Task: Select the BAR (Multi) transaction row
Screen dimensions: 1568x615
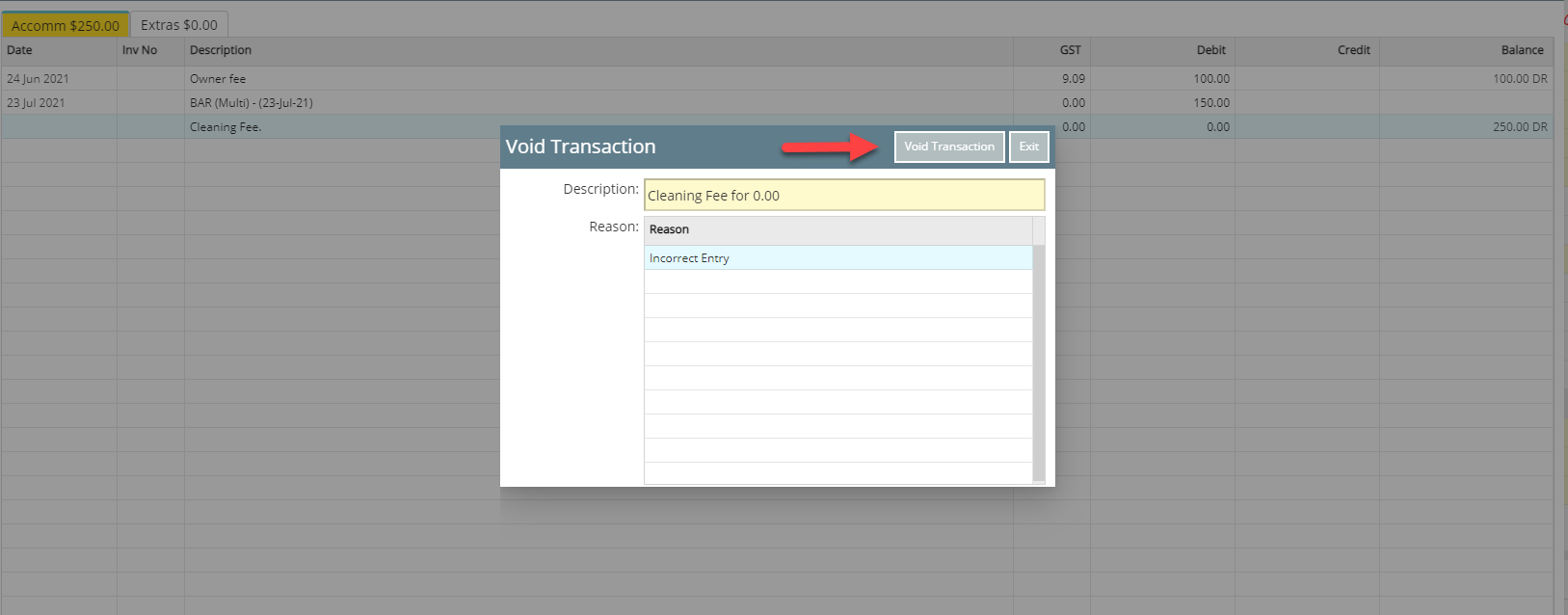Action: pos(251,103)
